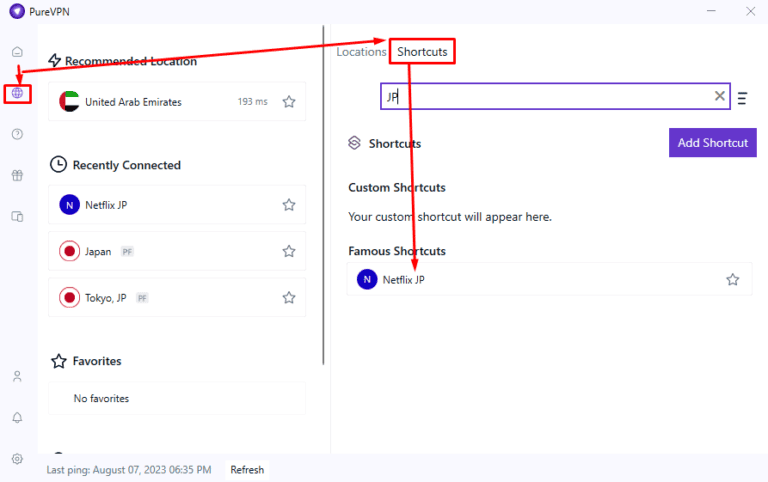This screenshot has width=768, height=482.
Task: Click the N icon of Famous Netflix JP
Action: (367, 279)
